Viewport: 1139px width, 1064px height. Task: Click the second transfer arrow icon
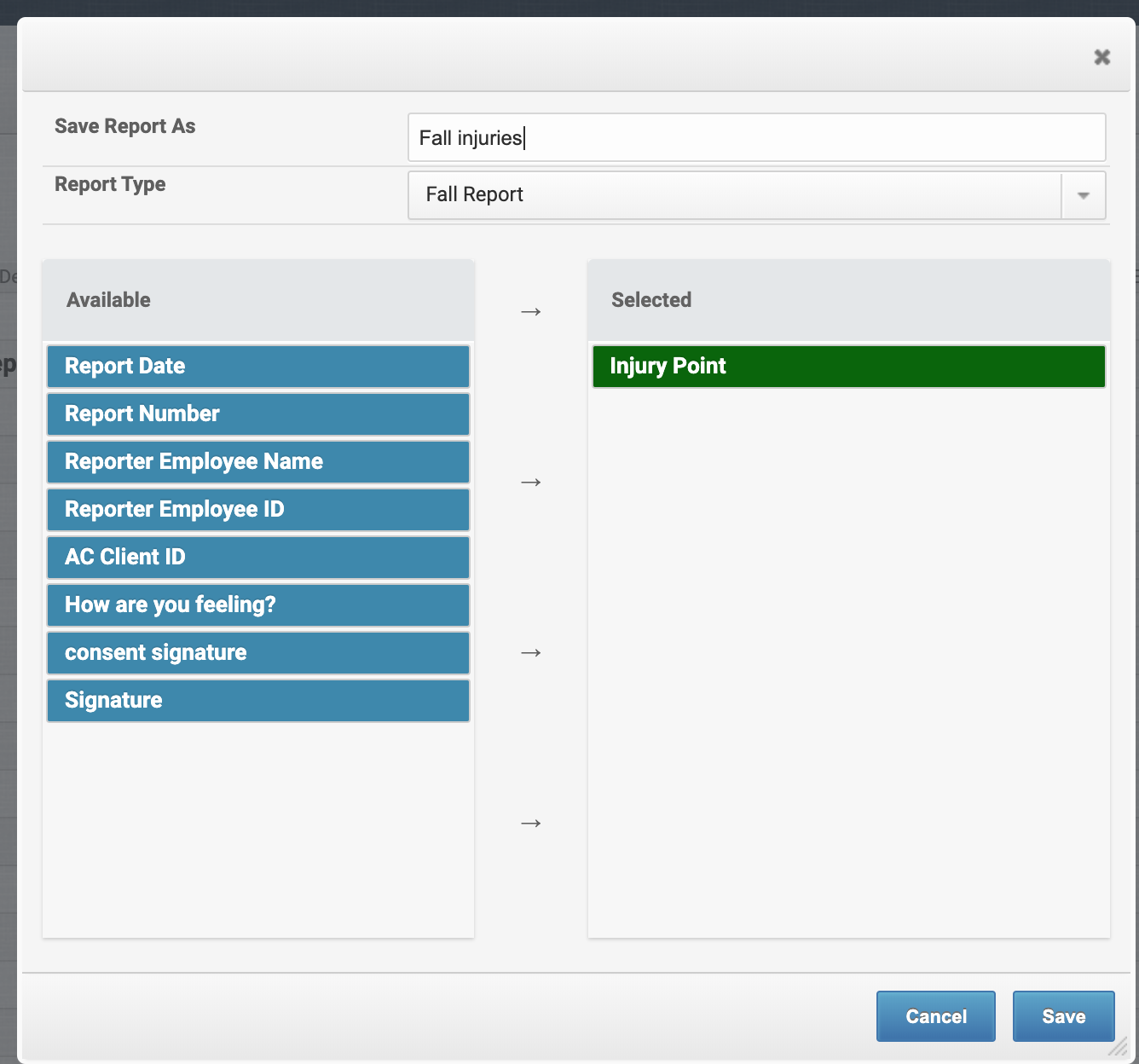click(x=530, y=483)
